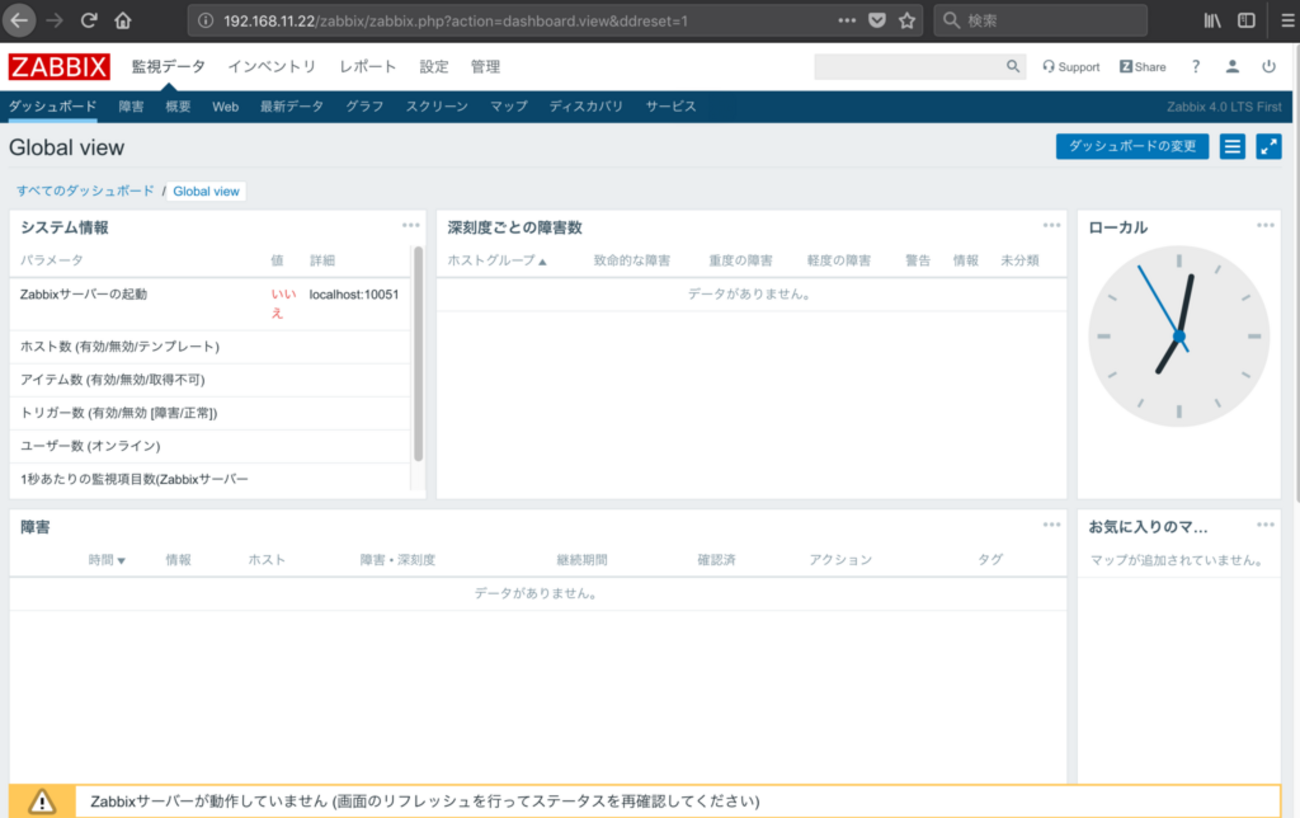Image resolution: width=1300 pixels, height=818 pixels.
Task: Open 深刻度ごとの障害数 widget options menu
Action: 1051,226
